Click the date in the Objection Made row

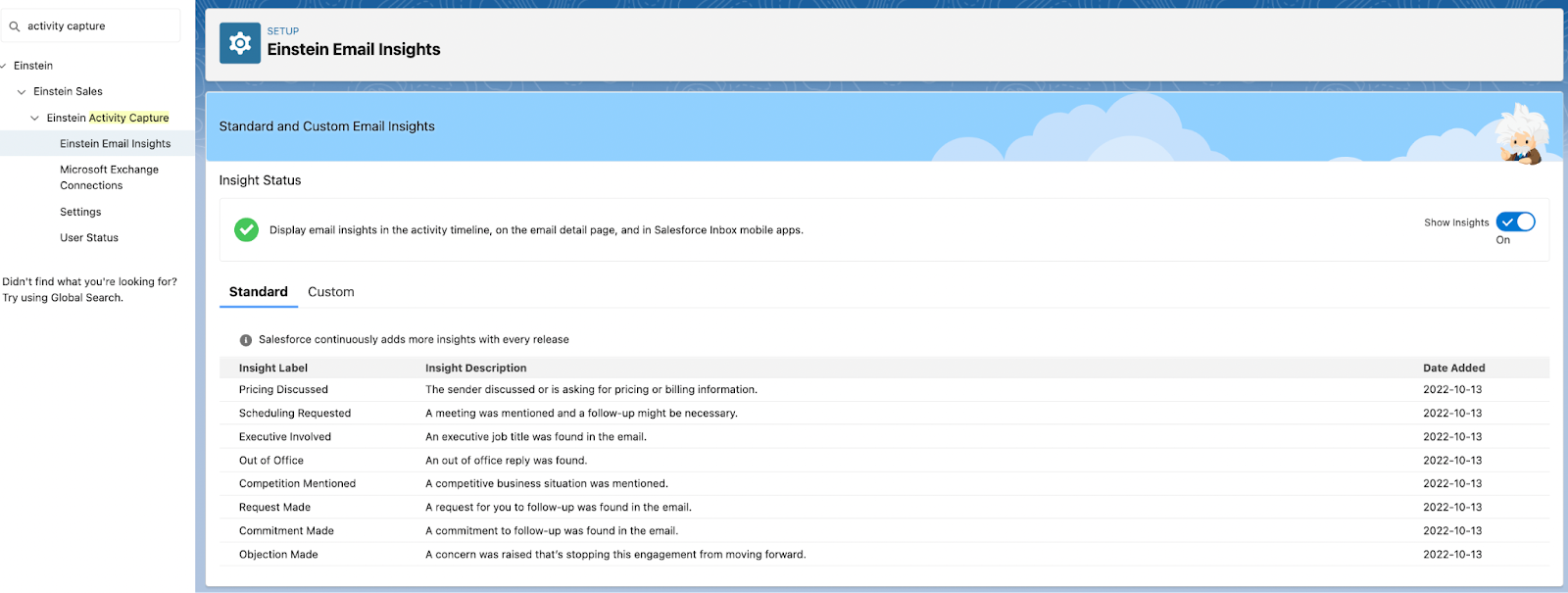click(1452, 555)
